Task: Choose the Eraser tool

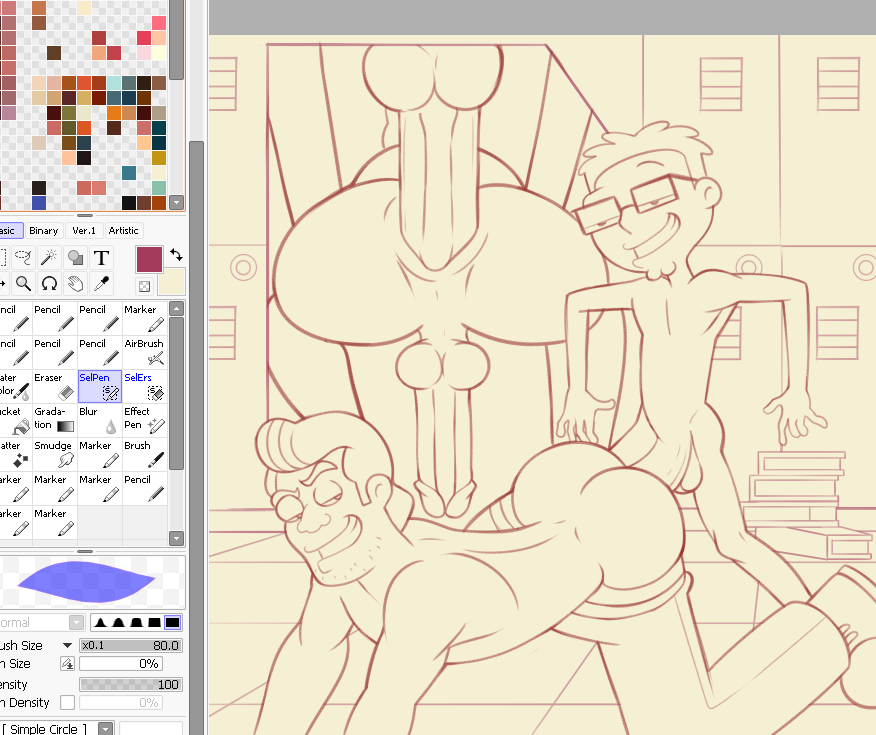Action: click(x=54, y=386)
